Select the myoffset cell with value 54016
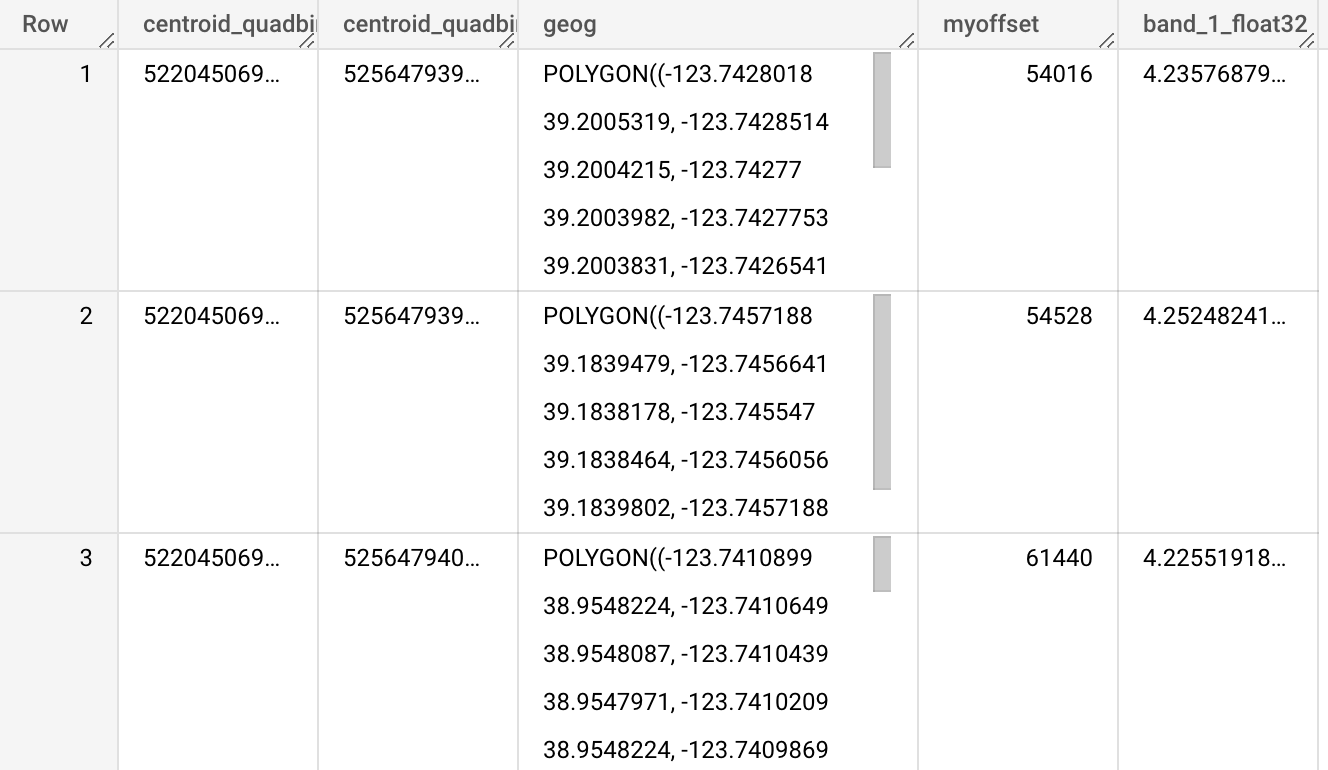The image size is (1328, 770). 1059,74
